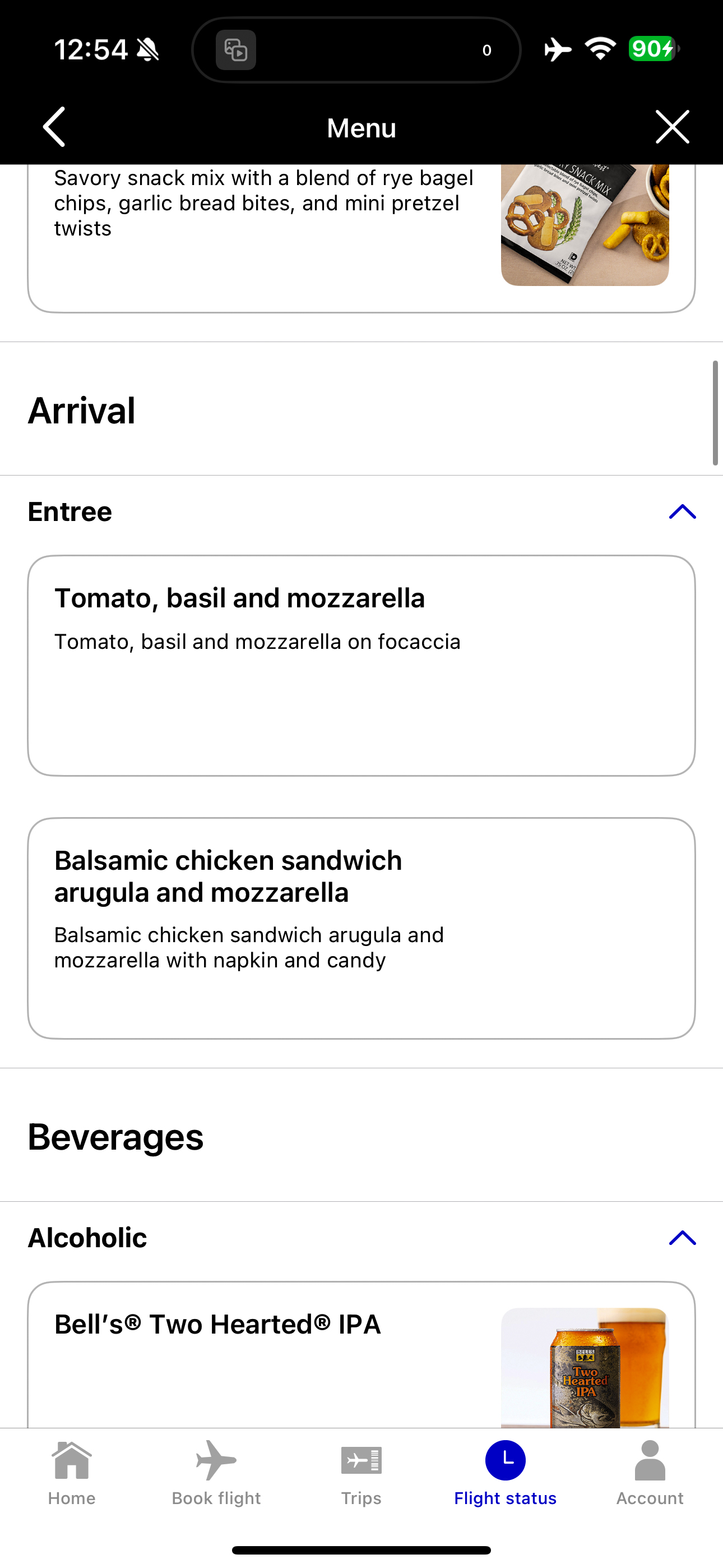Viewport: 723px width, 1568px height.
Task: Tap the silent mode bell icon
Action: (148, 50)
